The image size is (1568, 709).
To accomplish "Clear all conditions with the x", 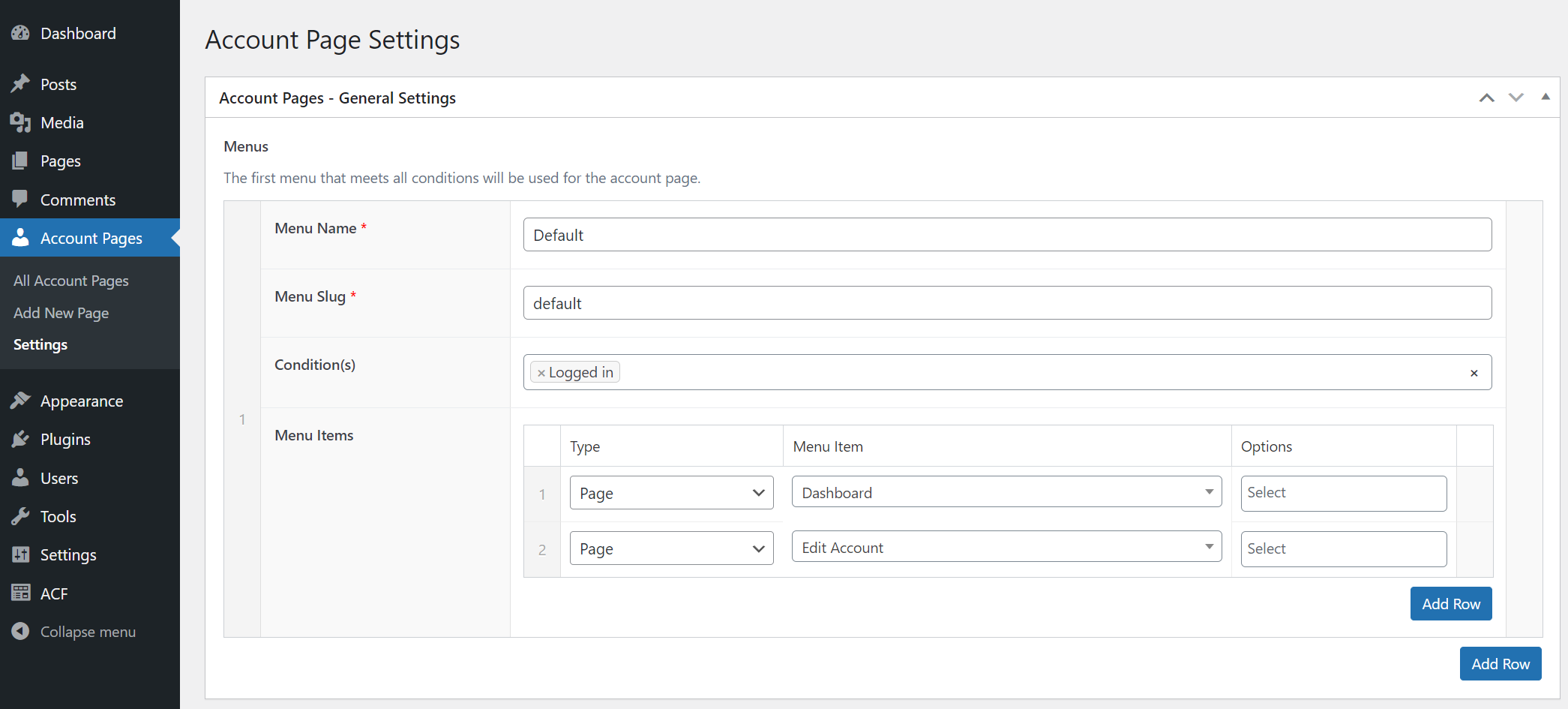I will click(1474, 373).
